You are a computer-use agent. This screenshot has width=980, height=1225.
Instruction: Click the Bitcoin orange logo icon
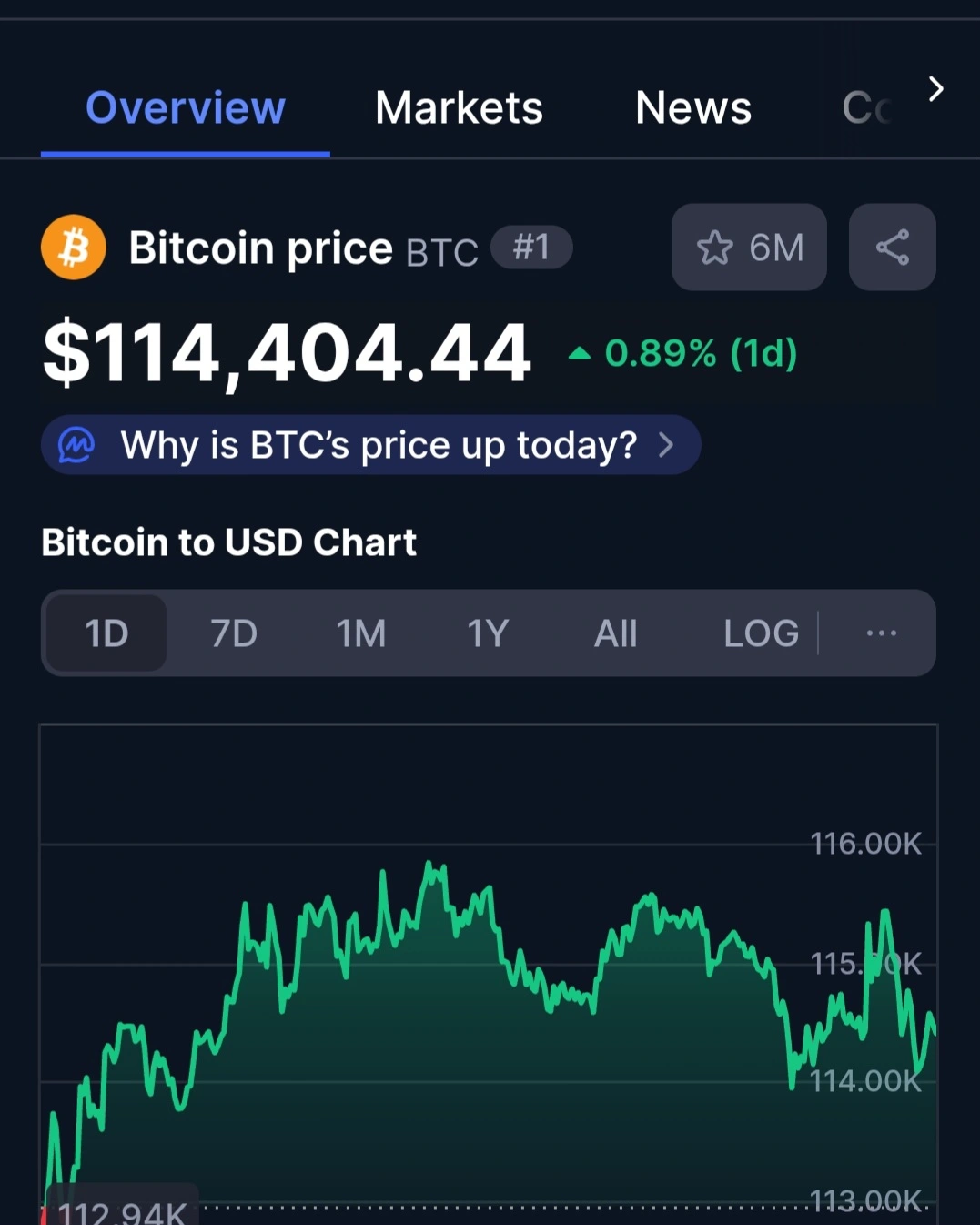[x=74, y=248]
